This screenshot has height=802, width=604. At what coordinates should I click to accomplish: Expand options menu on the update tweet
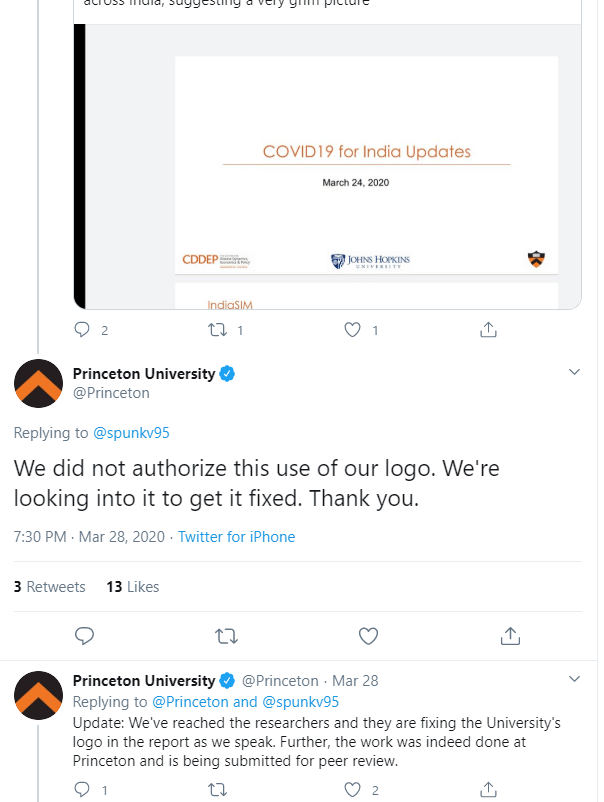click(x=574, y=679)
